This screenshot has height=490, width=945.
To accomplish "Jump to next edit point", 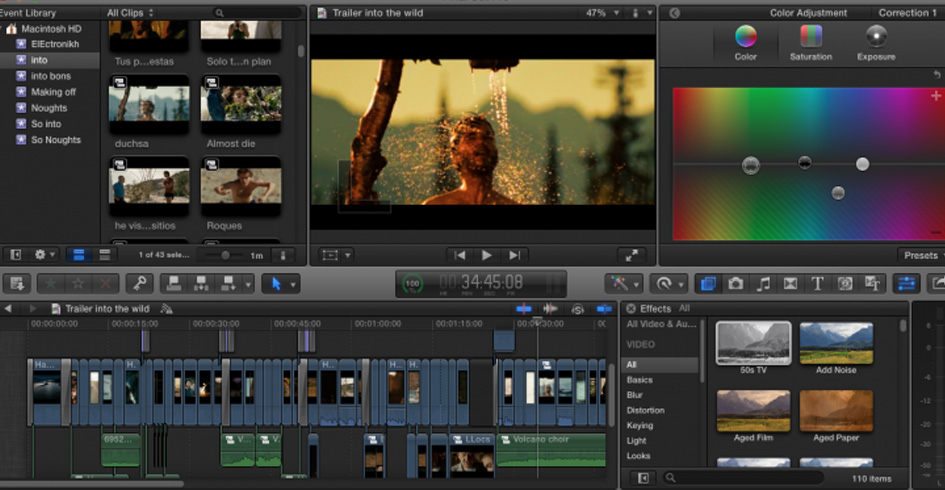I will click(514, 256).
